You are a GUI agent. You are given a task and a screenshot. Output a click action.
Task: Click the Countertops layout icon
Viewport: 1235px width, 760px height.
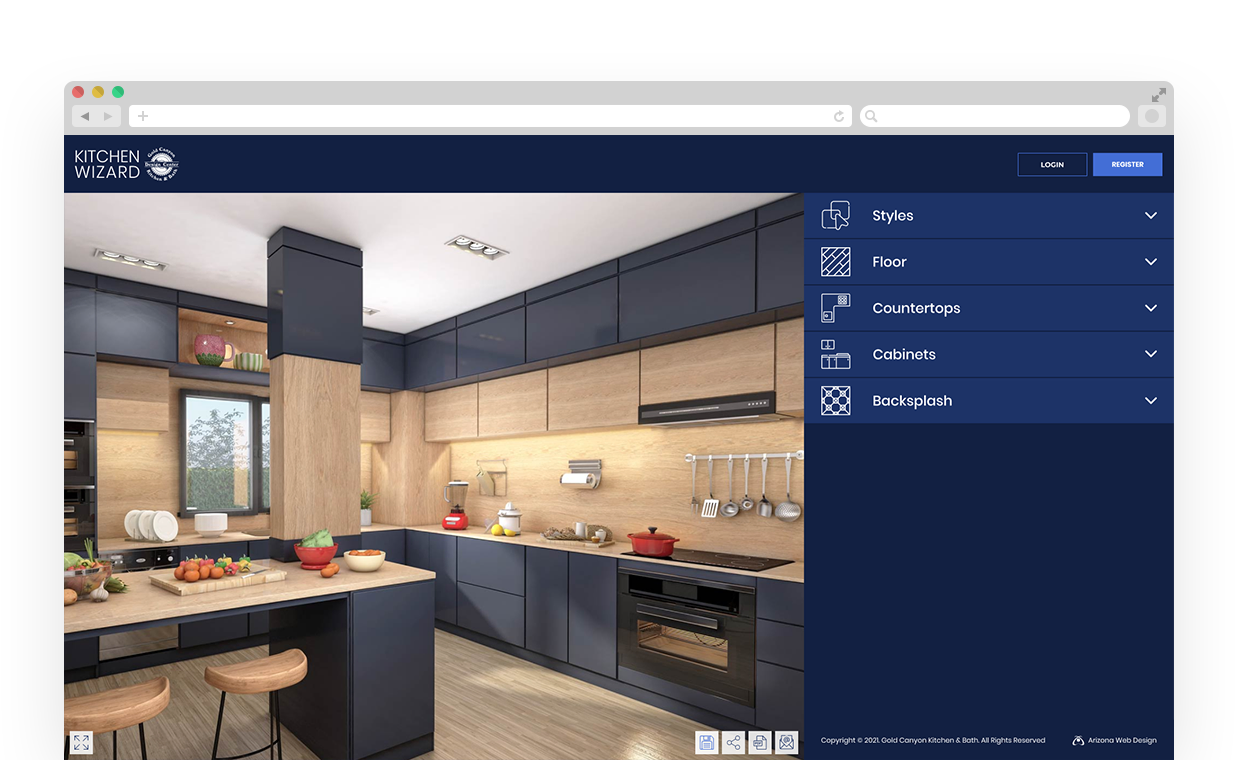click(835, 308)
